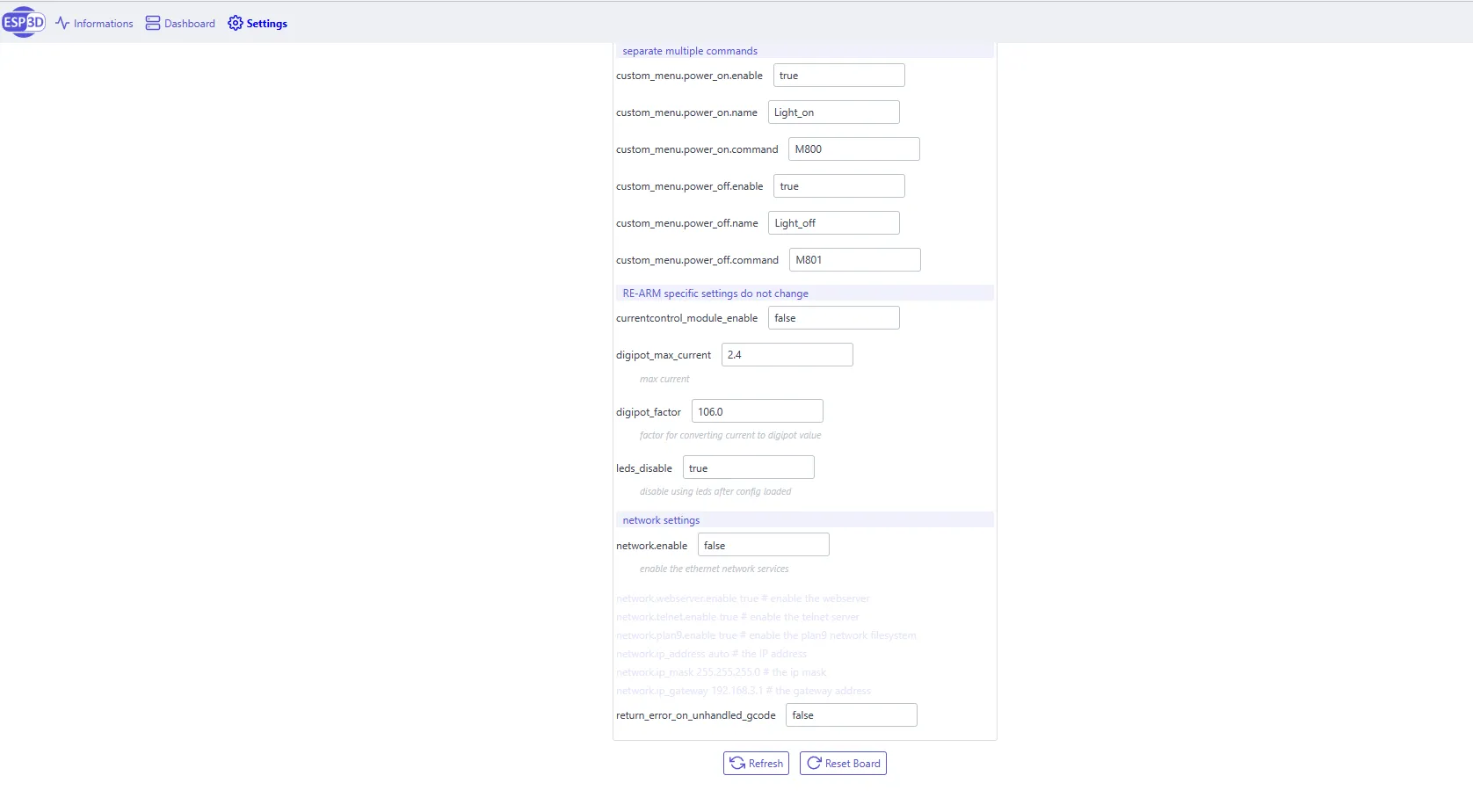Click the custom_menu.power_off.enable value field
Screen dimensions: 1473x812
pyautogui.click(x=838, y=186)
